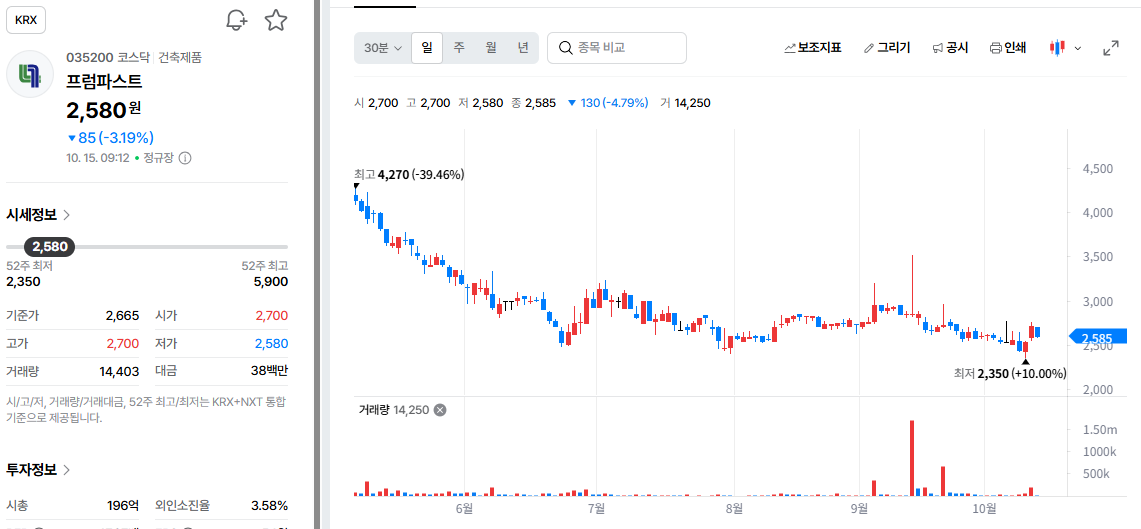Viewport: 1141px width, 529px height.
Task: Add stock to favorites with star icon
Action: tap(276, 20)
